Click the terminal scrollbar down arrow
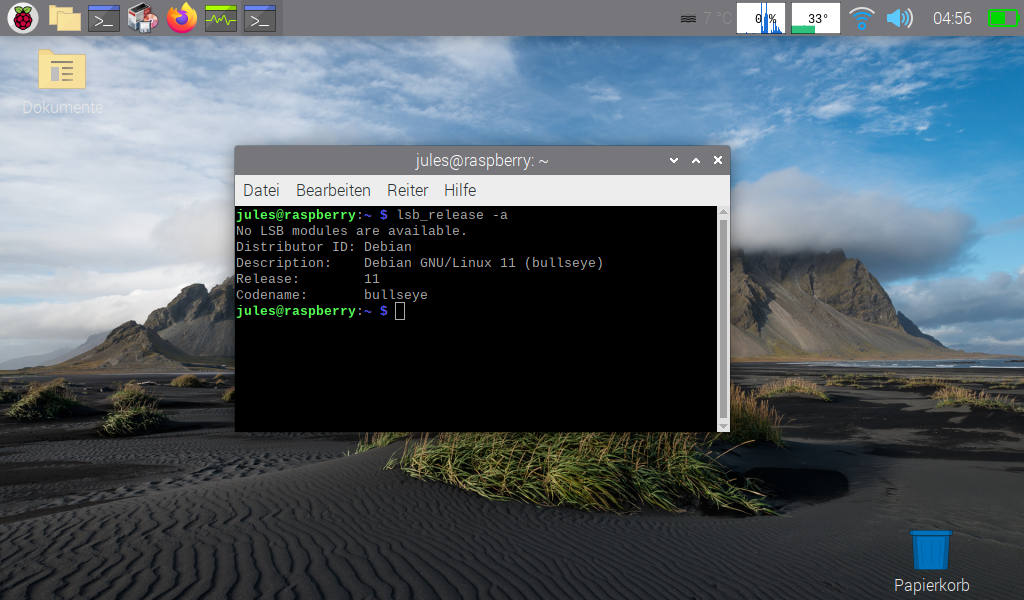The height and width of the screenshot is (600, 1024). (x=723, y=426)
